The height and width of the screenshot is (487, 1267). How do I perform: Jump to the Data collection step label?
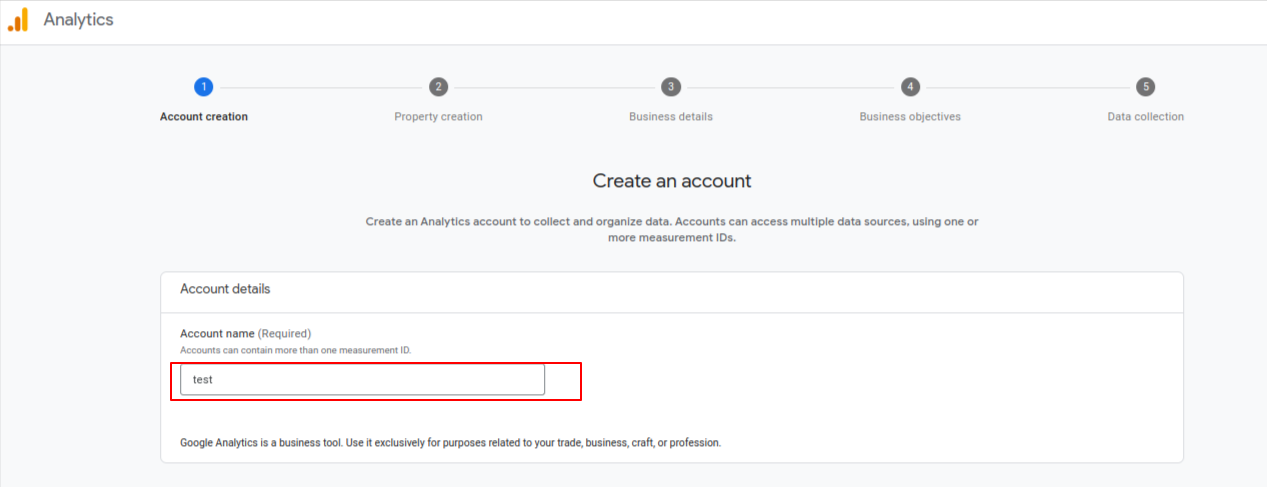coord(1145,117)
